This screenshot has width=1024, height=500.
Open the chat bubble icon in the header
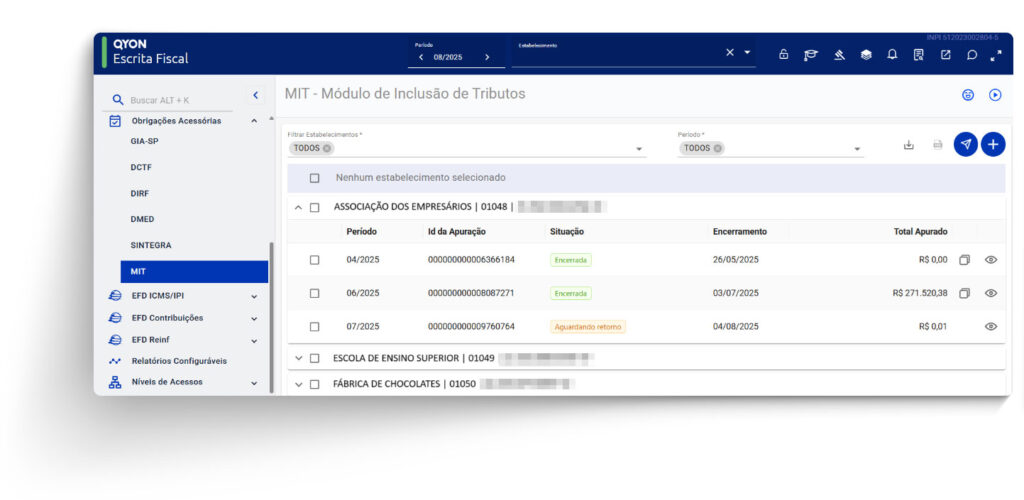[x=971, y=54]
